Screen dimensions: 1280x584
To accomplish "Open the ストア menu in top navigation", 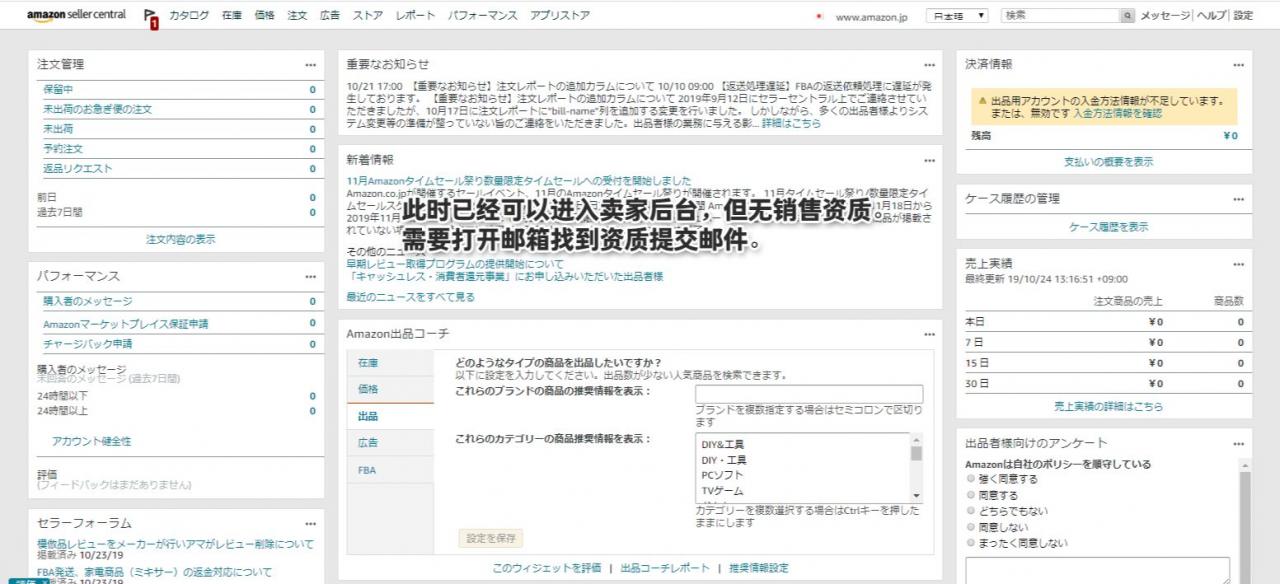I will point(368,16).
